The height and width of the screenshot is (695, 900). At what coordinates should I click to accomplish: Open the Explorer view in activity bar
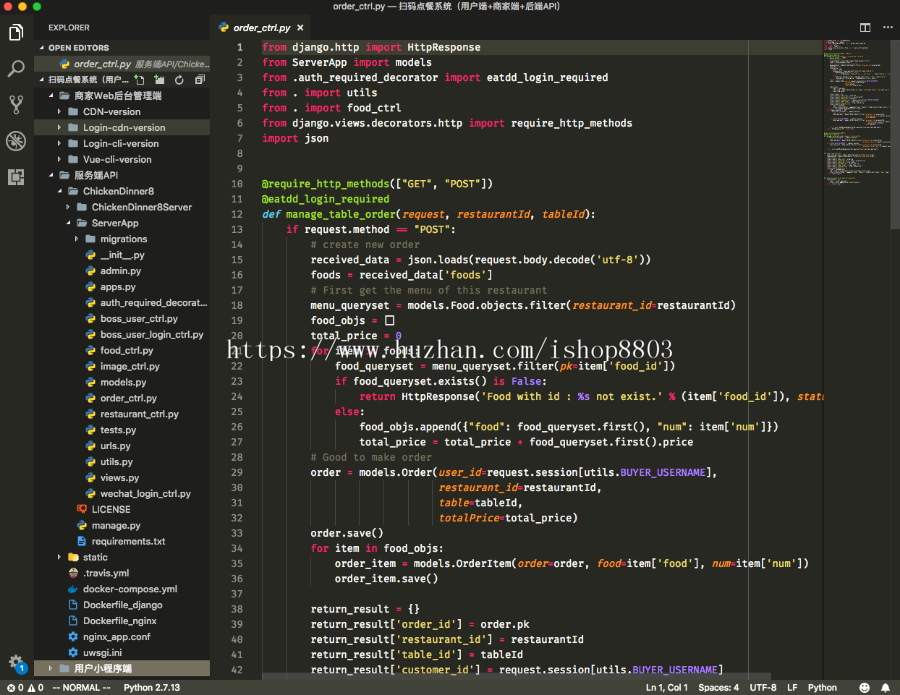pyautogui.click(x=16, y=33)
